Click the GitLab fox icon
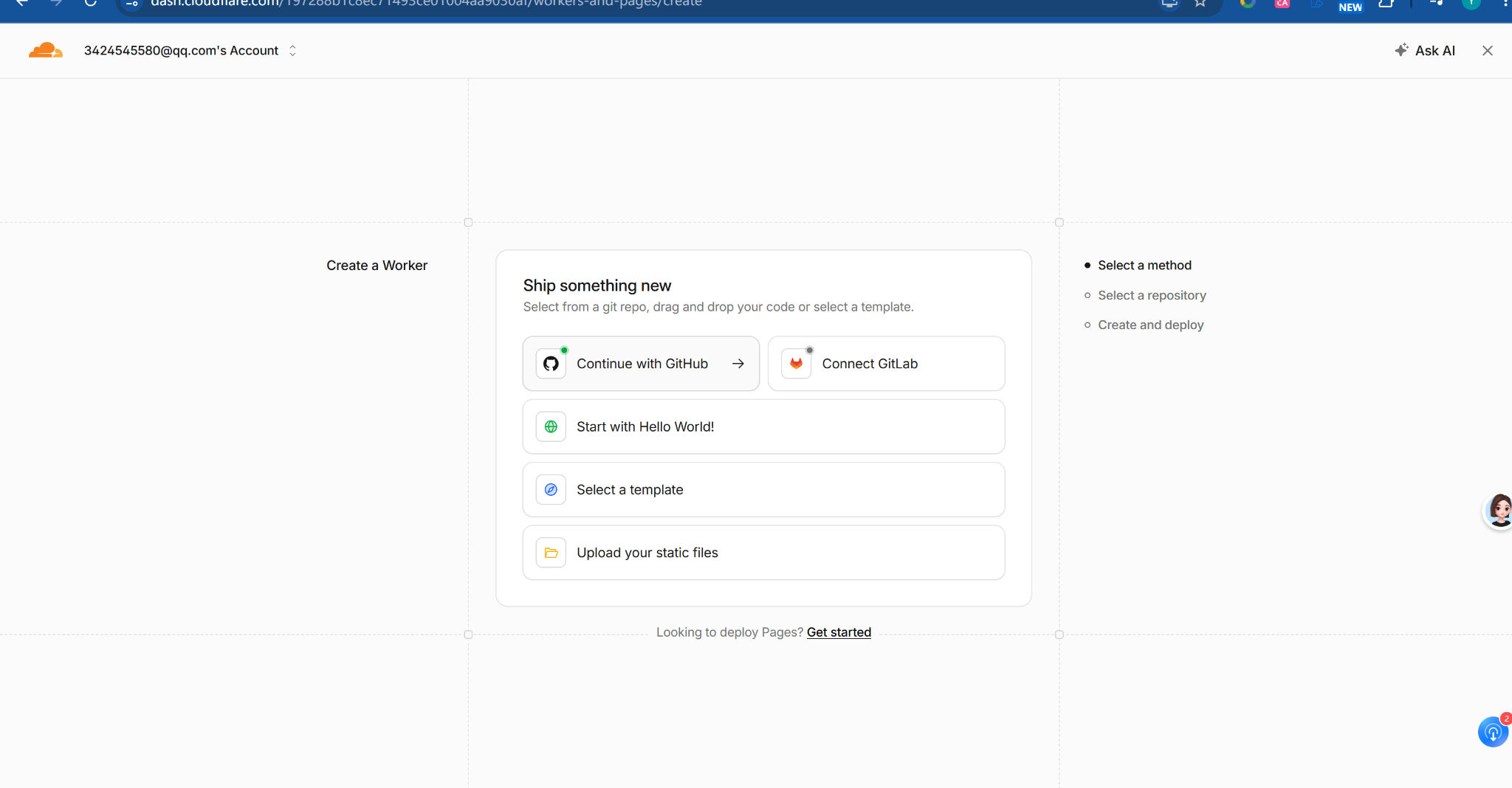The width and height of the screenshot is (1512, 788). (x=796, y=364)
